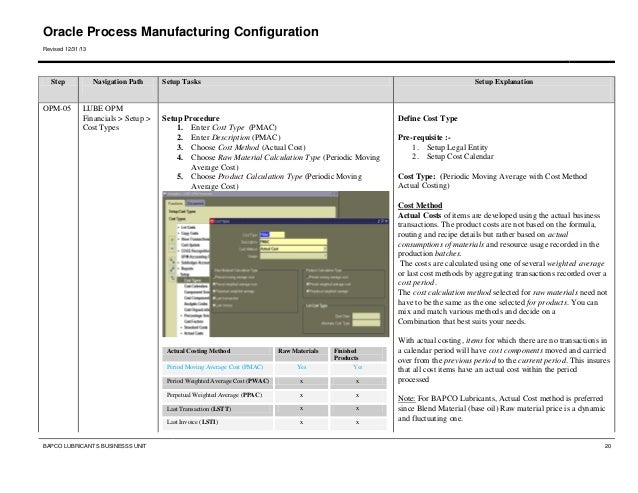Click the Expand Branch icon below the Collapse icon

click(173, 261)
